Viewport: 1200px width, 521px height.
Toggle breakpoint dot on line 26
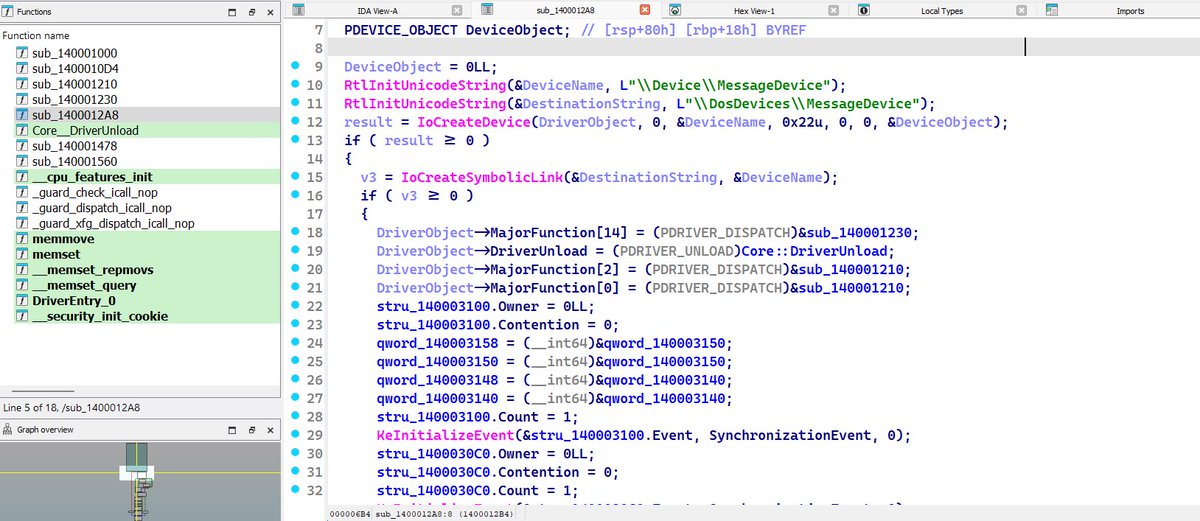pyautogui.click(x=297, y=379)
